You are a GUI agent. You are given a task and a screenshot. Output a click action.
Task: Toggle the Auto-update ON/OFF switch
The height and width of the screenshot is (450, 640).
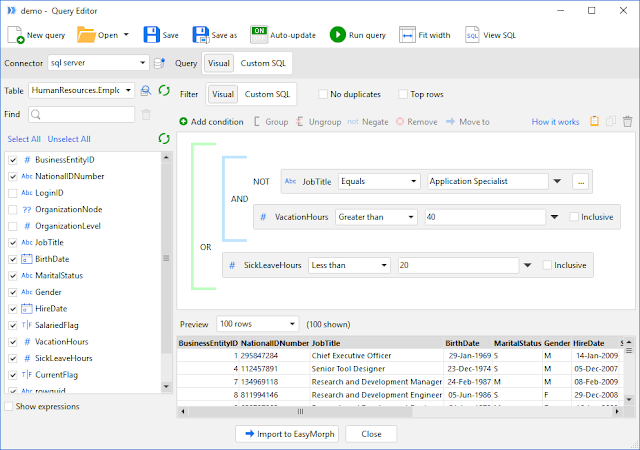point(259,35)
